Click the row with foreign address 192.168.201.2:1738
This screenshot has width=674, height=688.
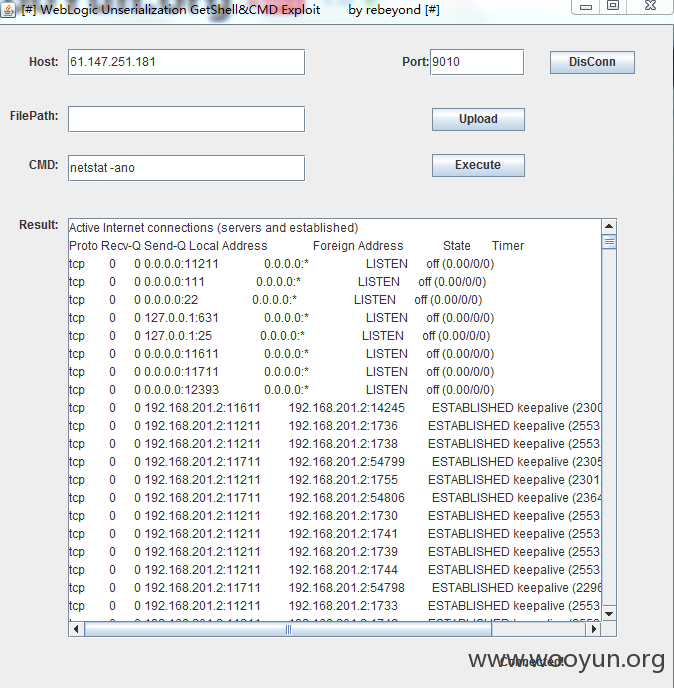335,444
